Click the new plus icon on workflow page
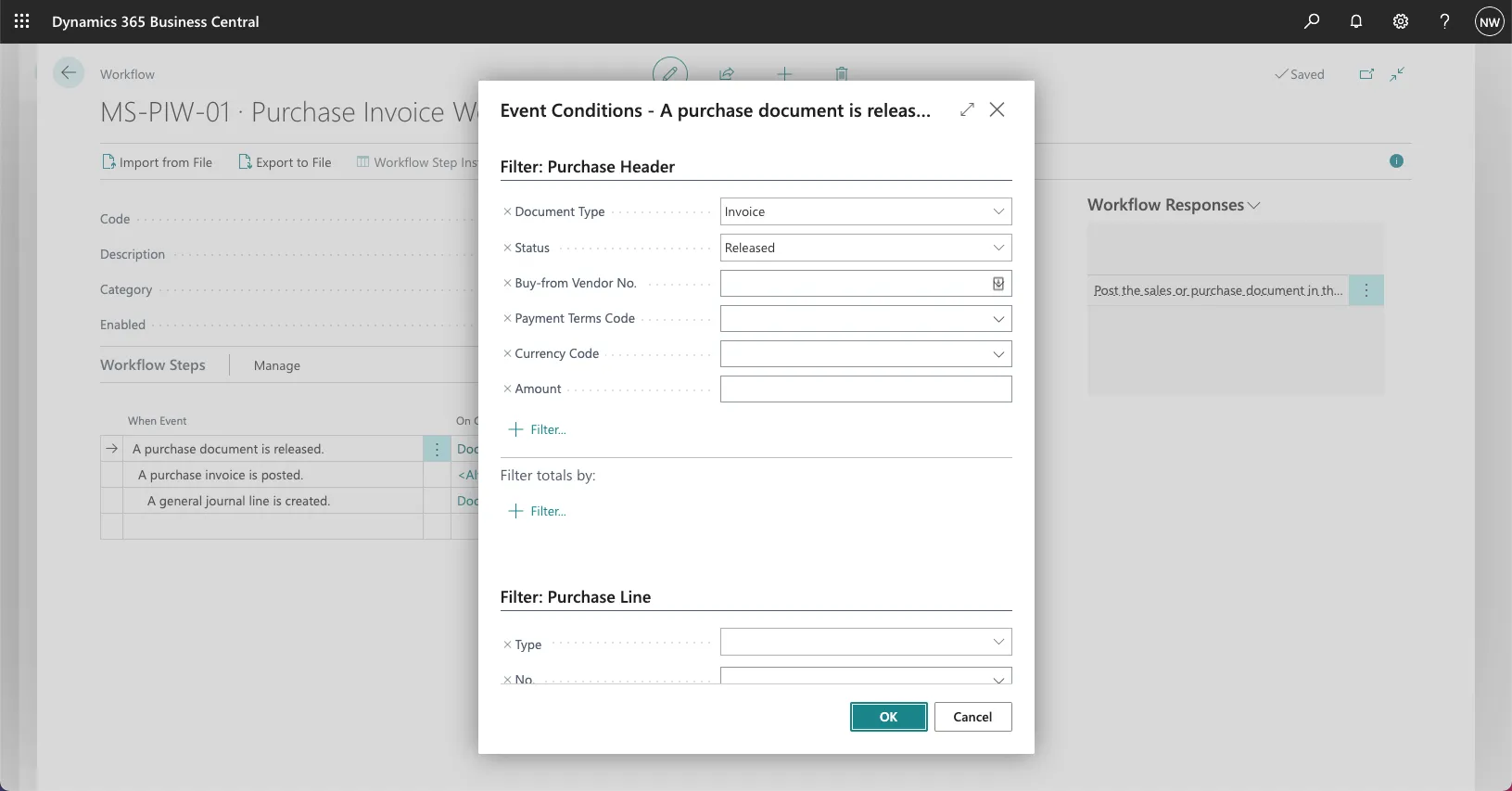Screen dimensions: 1512x791 (784, 73)
